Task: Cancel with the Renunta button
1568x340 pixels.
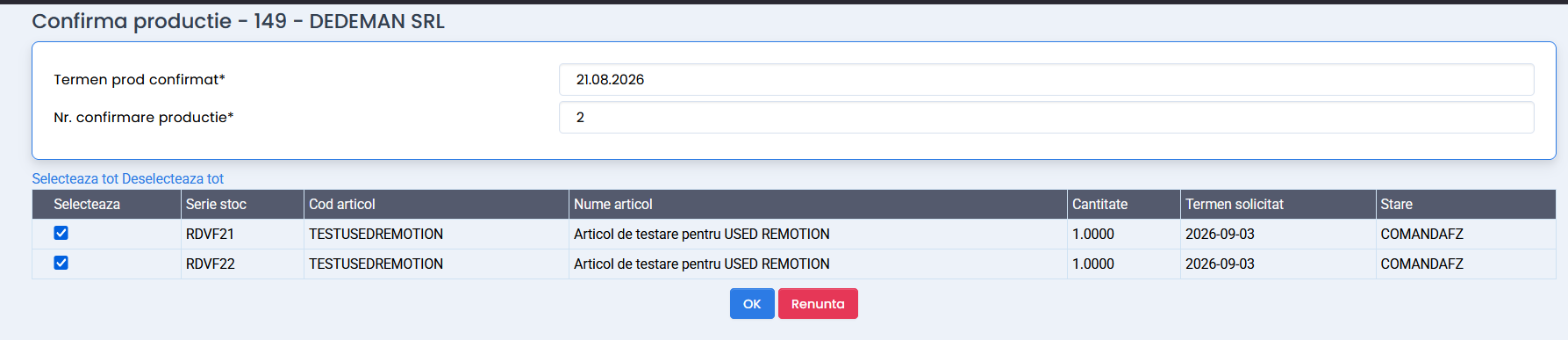Action: pyautogui.click(x=818, y=304)
